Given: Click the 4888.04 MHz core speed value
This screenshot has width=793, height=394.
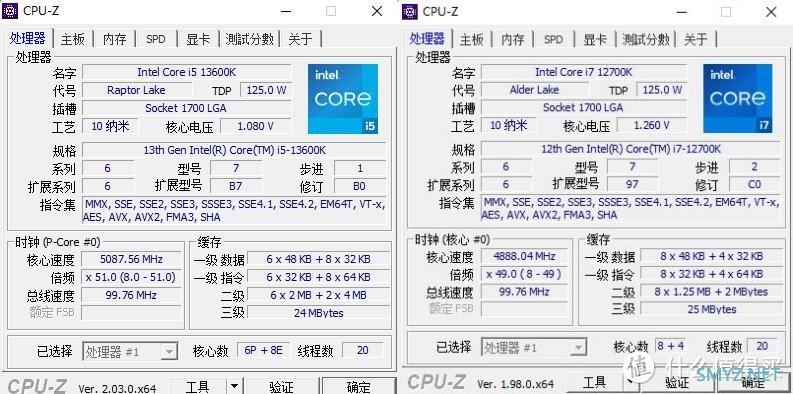Looking at the screenshot, I should [525, 256].
